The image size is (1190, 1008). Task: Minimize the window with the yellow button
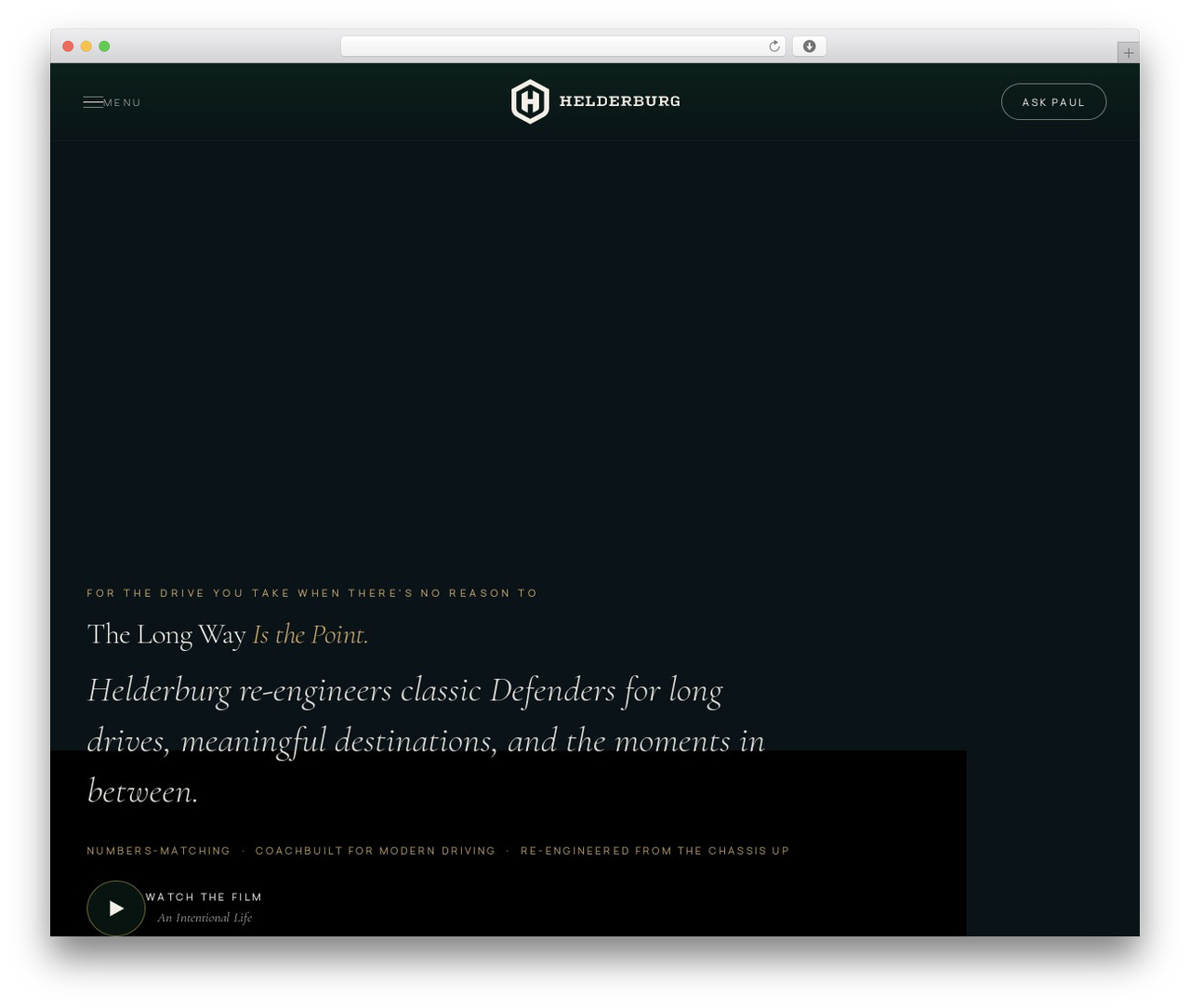(x=86, y=46)
